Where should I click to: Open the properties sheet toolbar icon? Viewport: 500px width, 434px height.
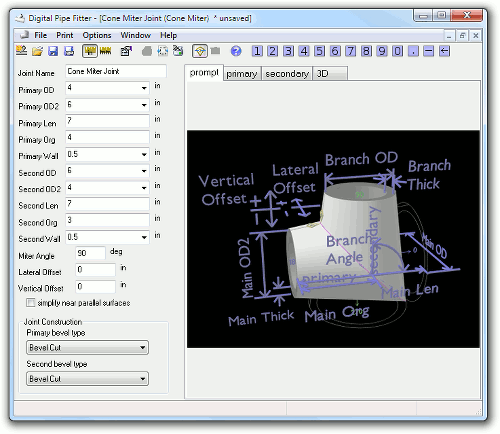[126, 51]
